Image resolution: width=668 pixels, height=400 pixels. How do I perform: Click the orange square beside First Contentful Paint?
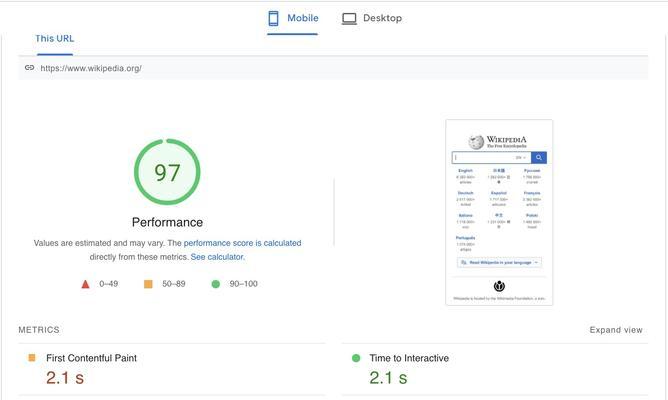pos(32,358)
